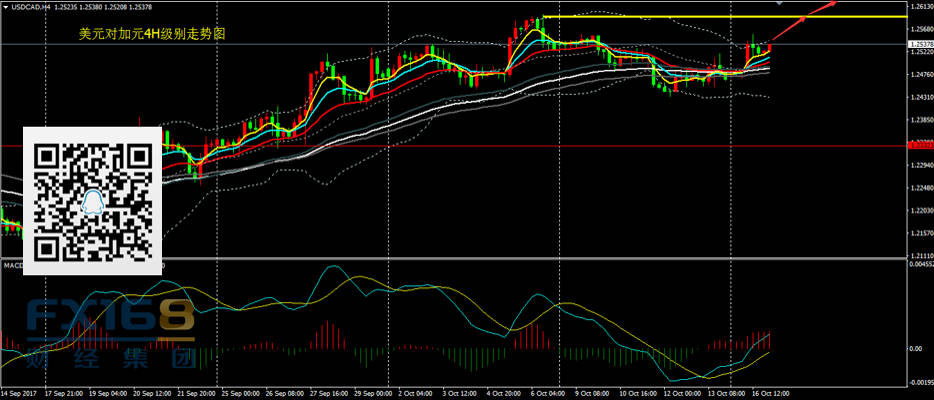Click the 6 Oct 04:00 time label
Image resolution: width=934 pixels, height=400 pixels.
click(547, 394)
